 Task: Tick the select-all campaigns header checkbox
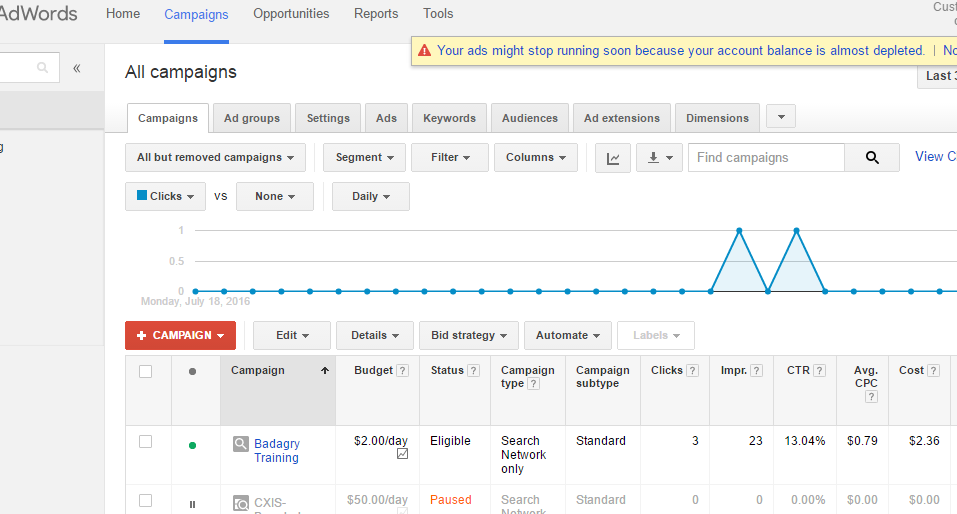(146, 371)
